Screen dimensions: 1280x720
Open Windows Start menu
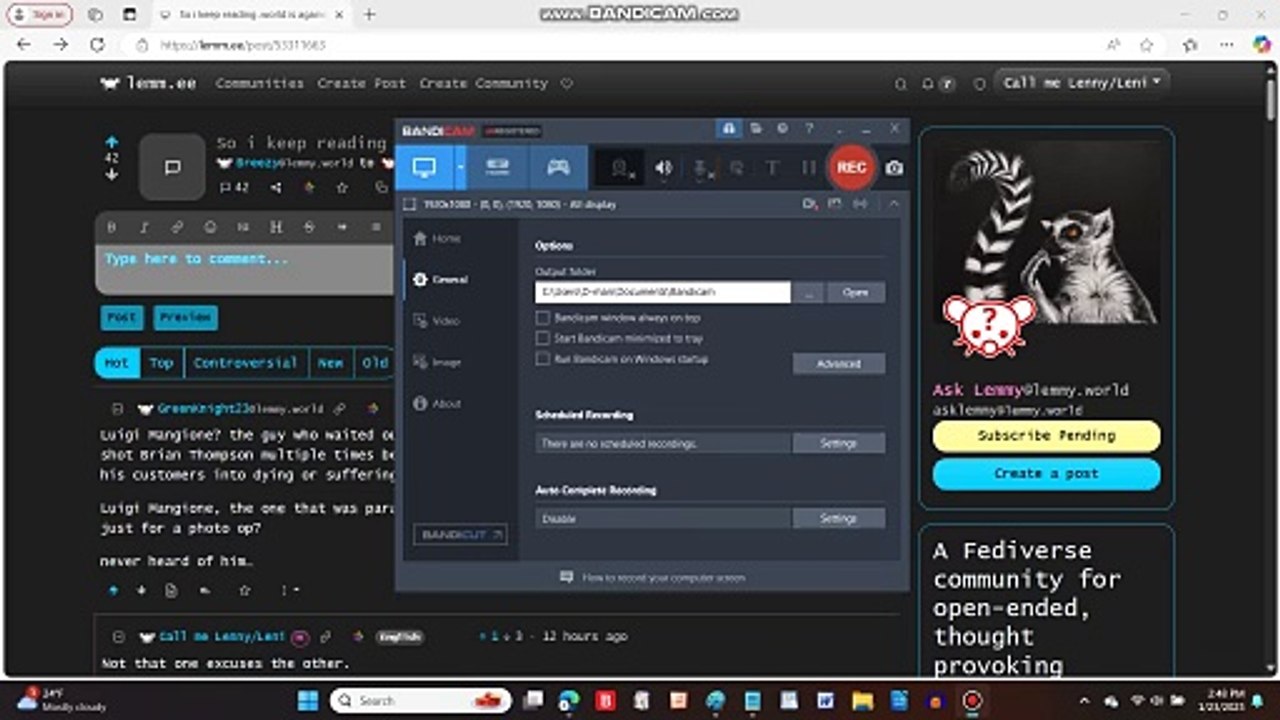308,700
